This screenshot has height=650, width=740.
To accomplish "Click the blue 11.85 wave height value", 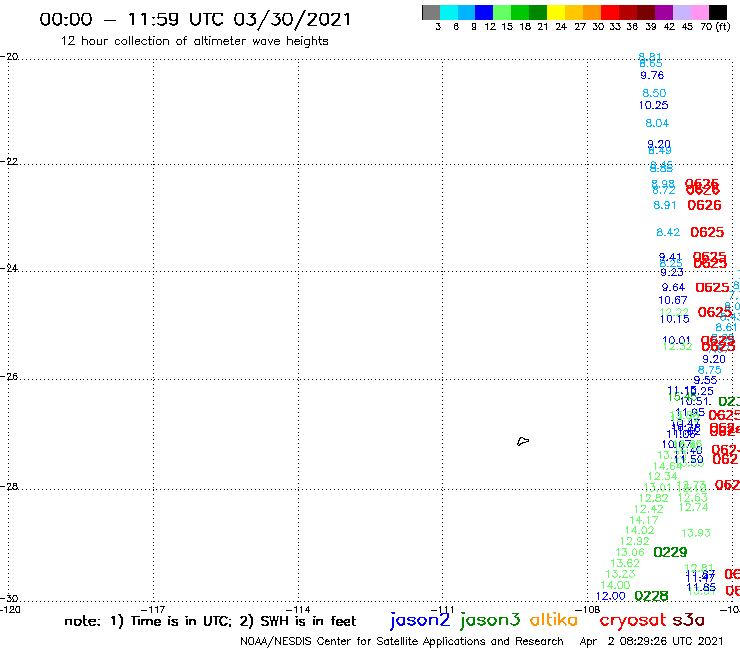I will pyautogui.click(x=701, y=588).
